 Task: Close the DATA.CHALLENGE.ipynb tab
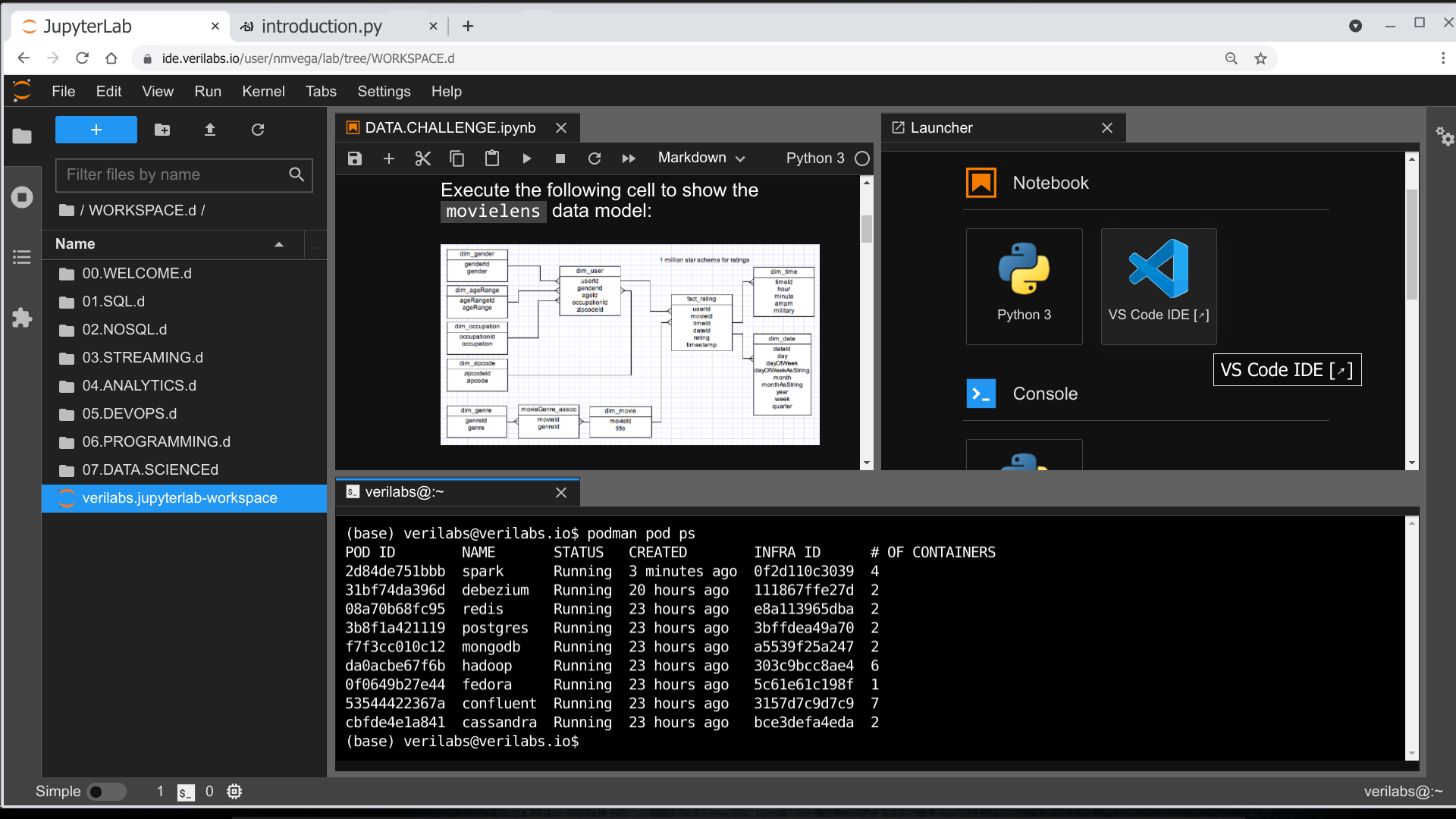click(561, 128)
